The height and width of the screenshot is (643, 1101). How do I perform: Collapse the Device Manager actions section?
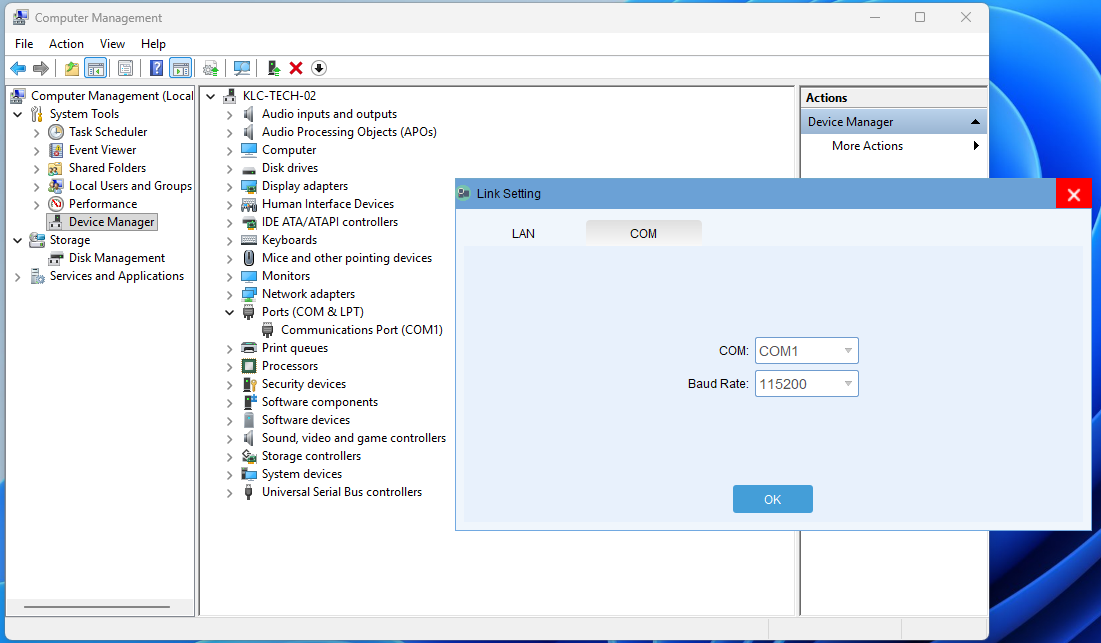975,122
